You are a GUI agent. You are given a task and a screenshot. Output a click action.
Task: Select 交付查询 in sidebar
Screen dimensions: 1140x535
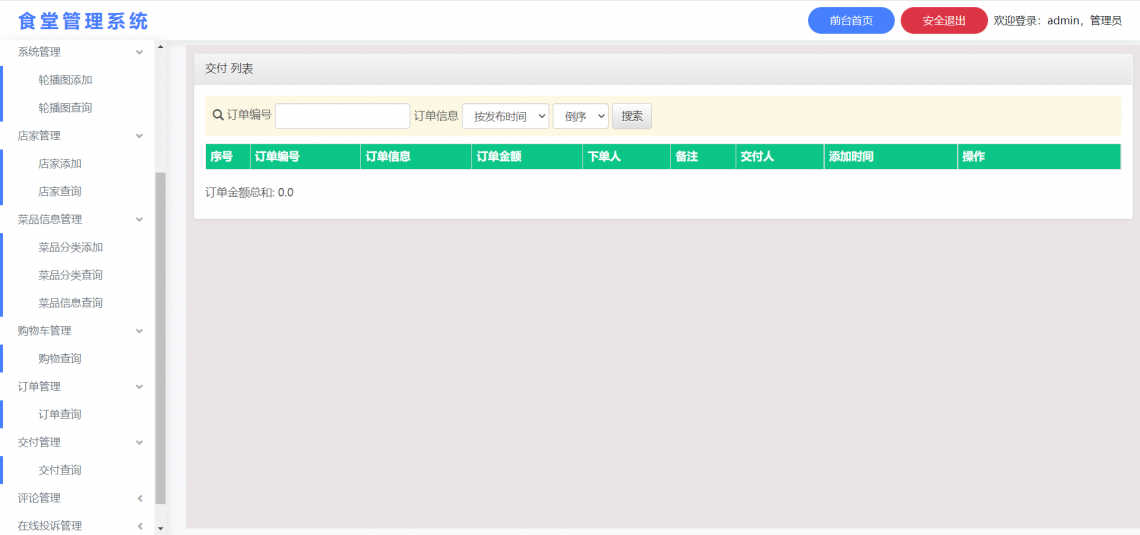(60, 470)
